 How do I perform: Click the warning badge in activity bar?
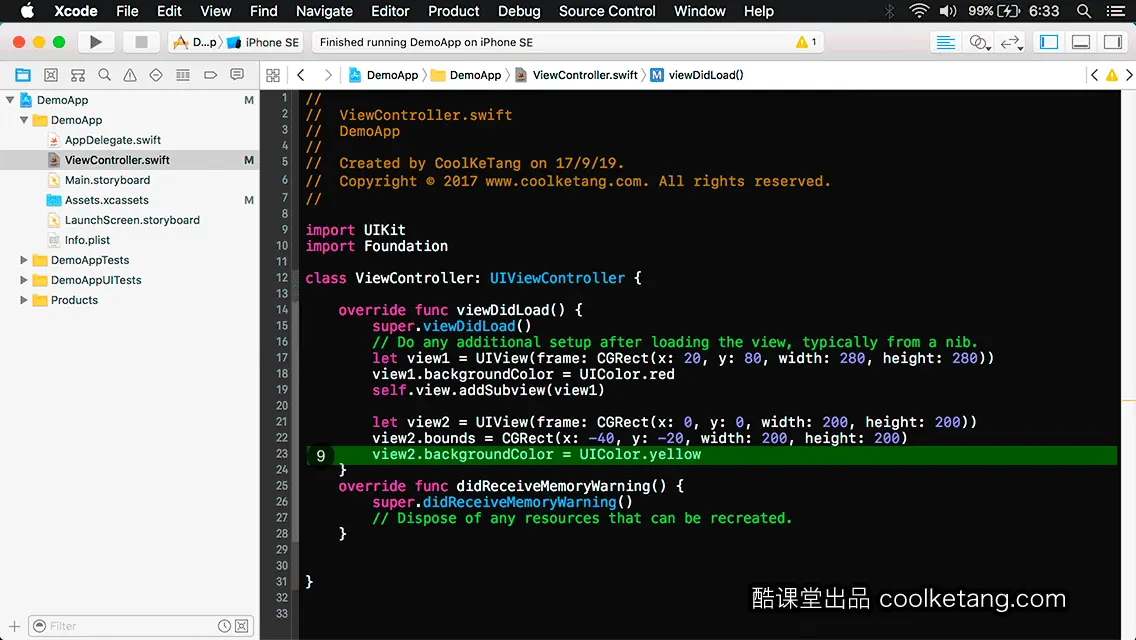point(806,42)
